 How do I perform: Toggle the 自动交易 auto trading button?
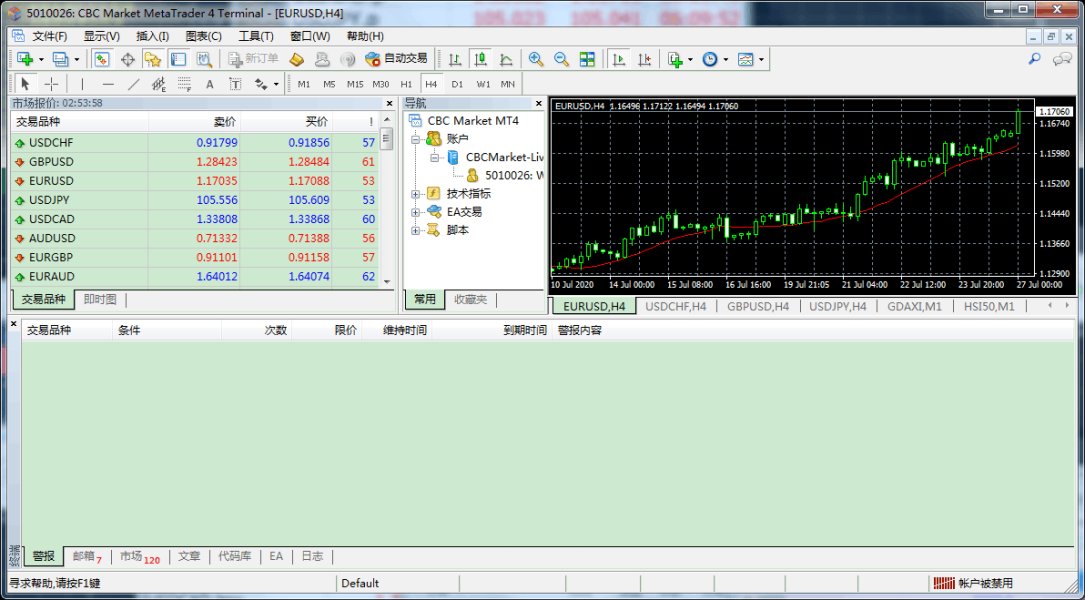tap(396, 59)
